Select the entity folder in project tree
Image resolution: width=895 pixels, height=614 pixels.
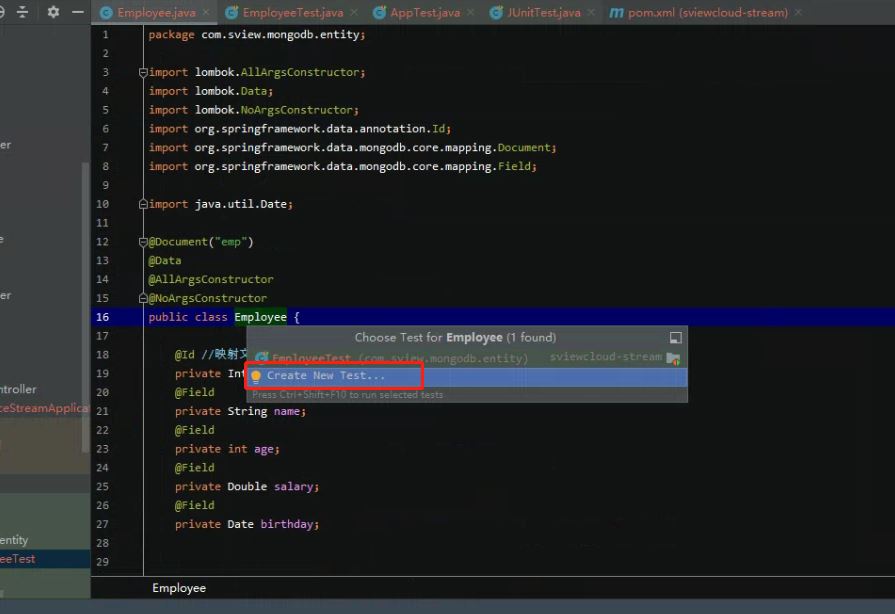pyautogui.click(x=14, y=540)
